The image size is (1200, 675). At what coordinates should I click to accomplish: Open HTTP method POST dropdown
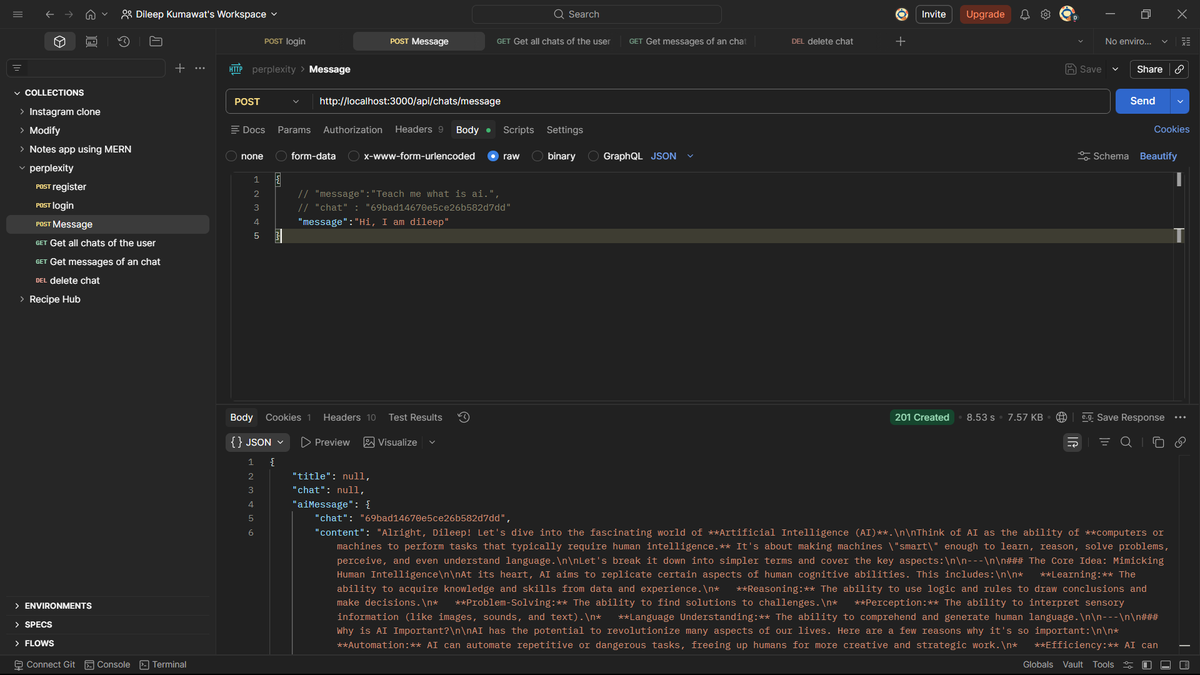coord(266,101)
